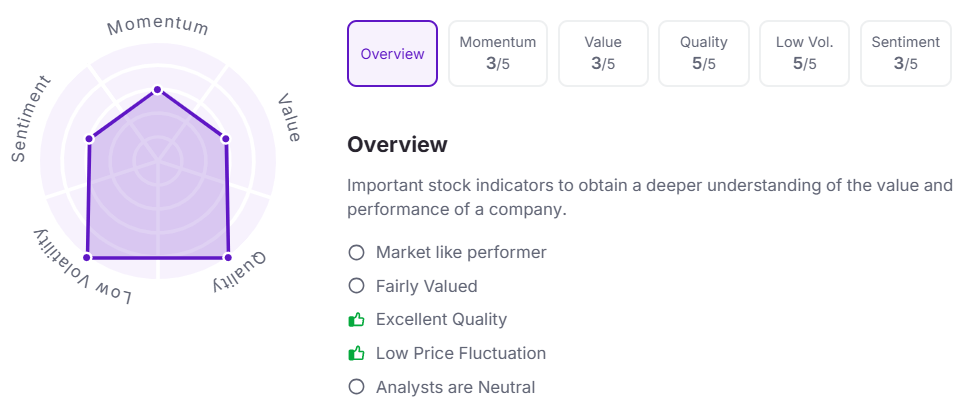Click the Value data point on radar
This screenshot has width=967, height=406.
coord(225,138)
